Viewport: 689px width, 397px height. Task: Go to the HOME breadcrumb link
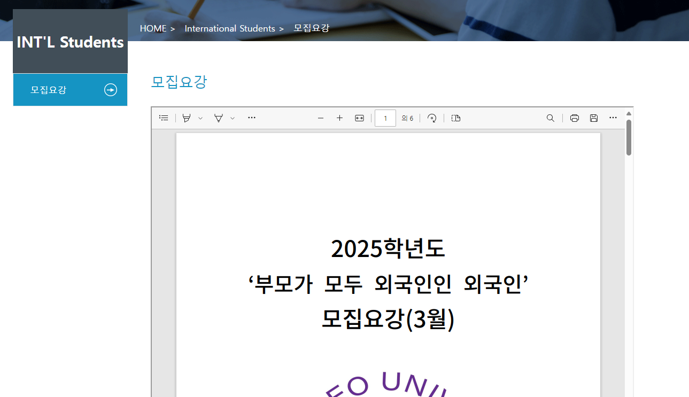tap(153, 29)
